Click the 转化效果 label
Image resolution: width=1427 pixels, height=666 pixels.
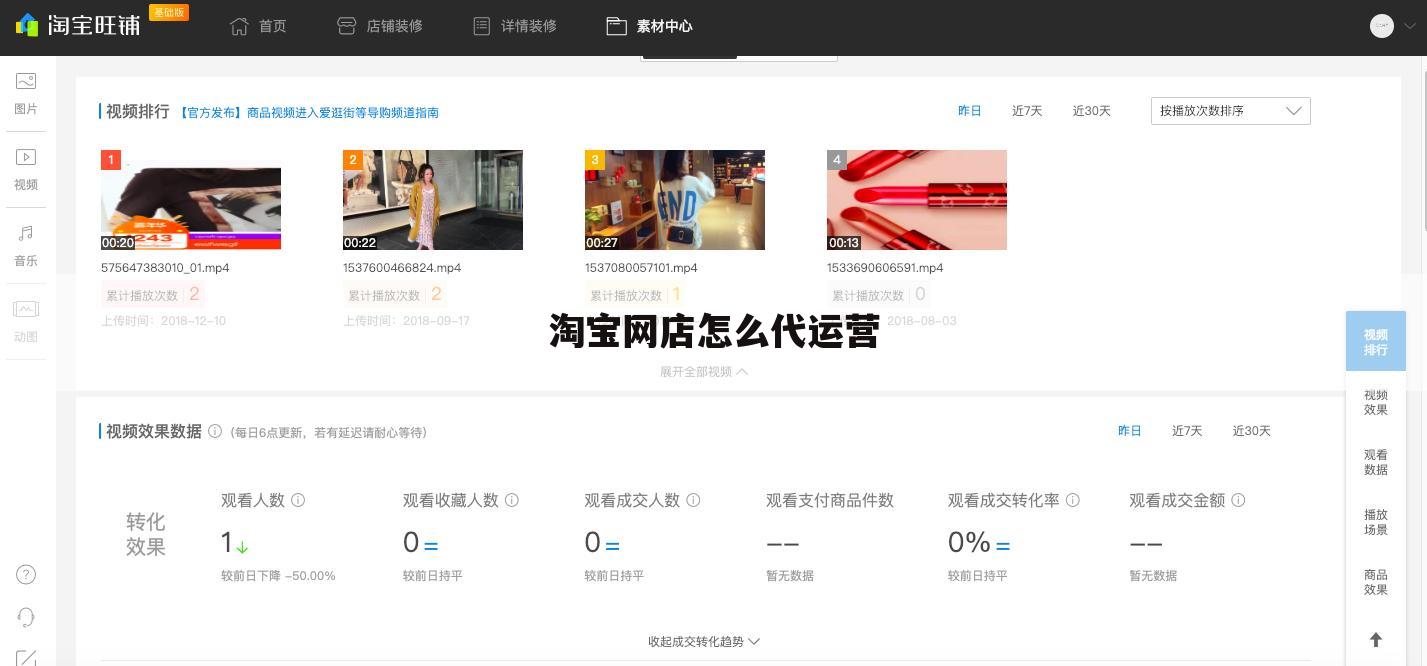(x=146, y=534)
